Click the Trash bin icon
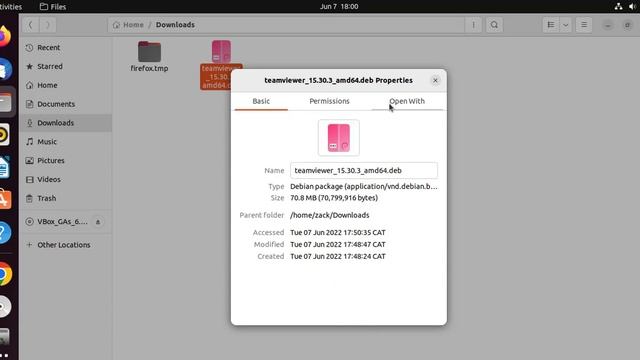640x360 pixels. tap(29, 198)
